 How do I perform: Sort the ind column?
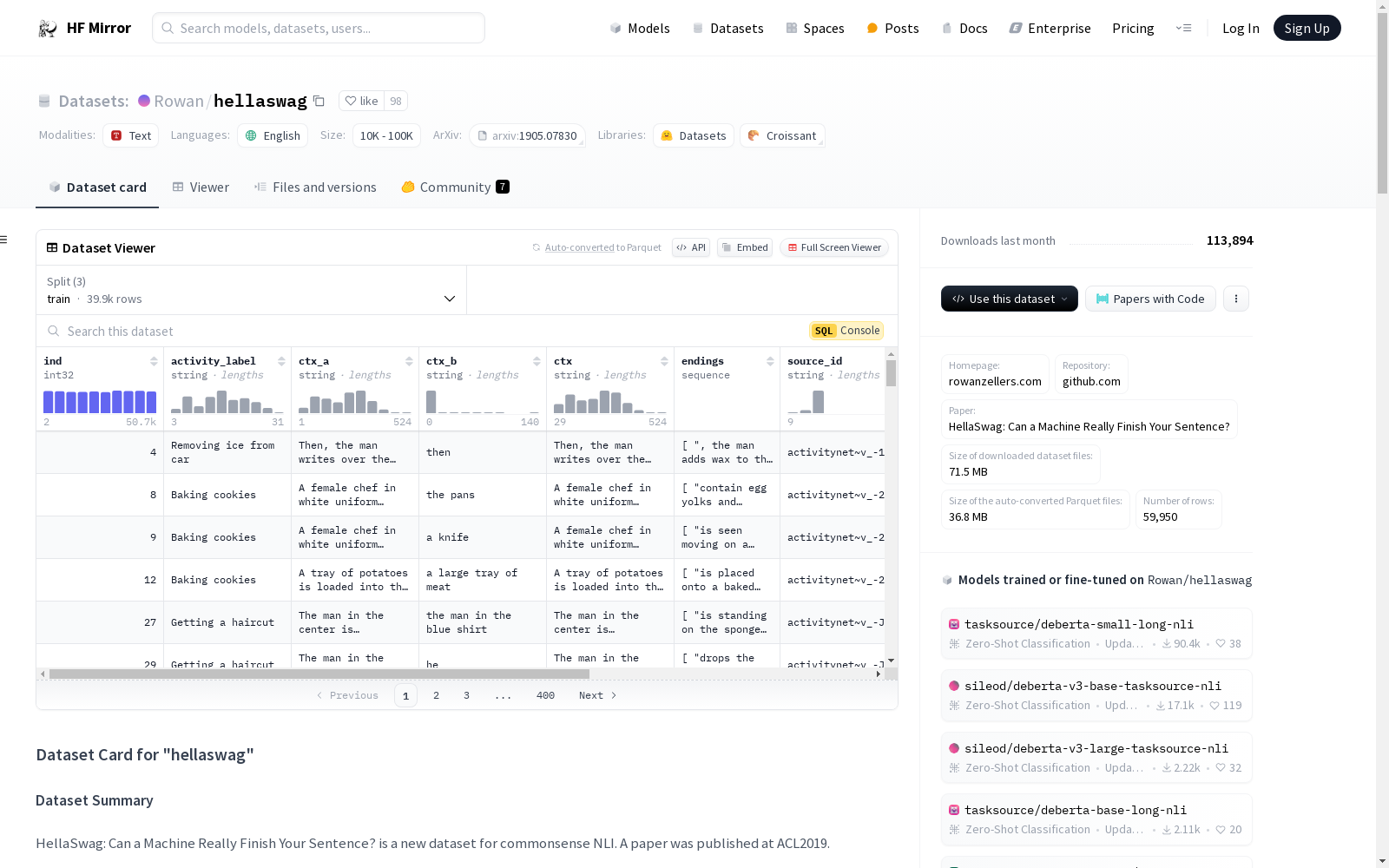click(154, 361)
